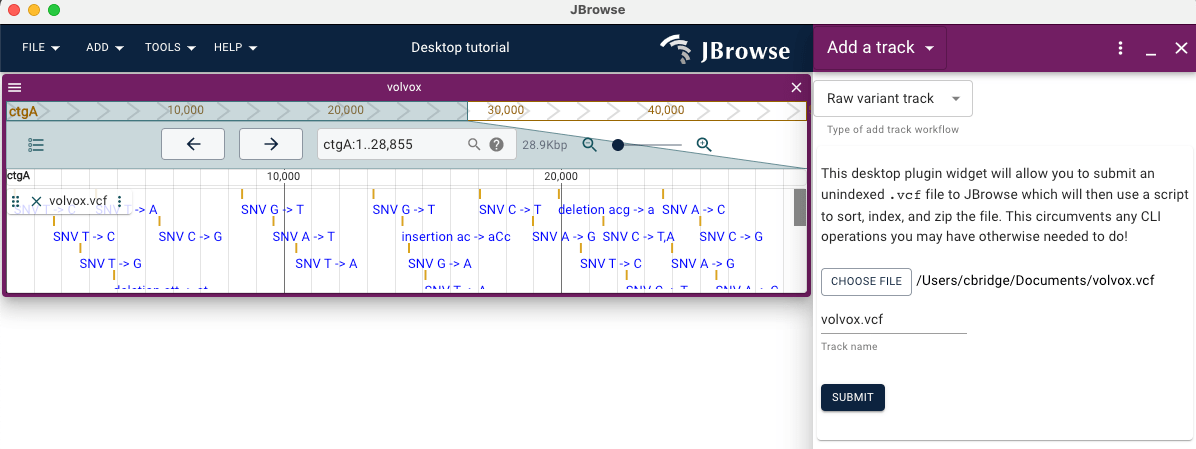Image resolution: width=1196 pixels, height=449 pixels.
Task: Click the macOS green fullscreen button
Action: 53,11
